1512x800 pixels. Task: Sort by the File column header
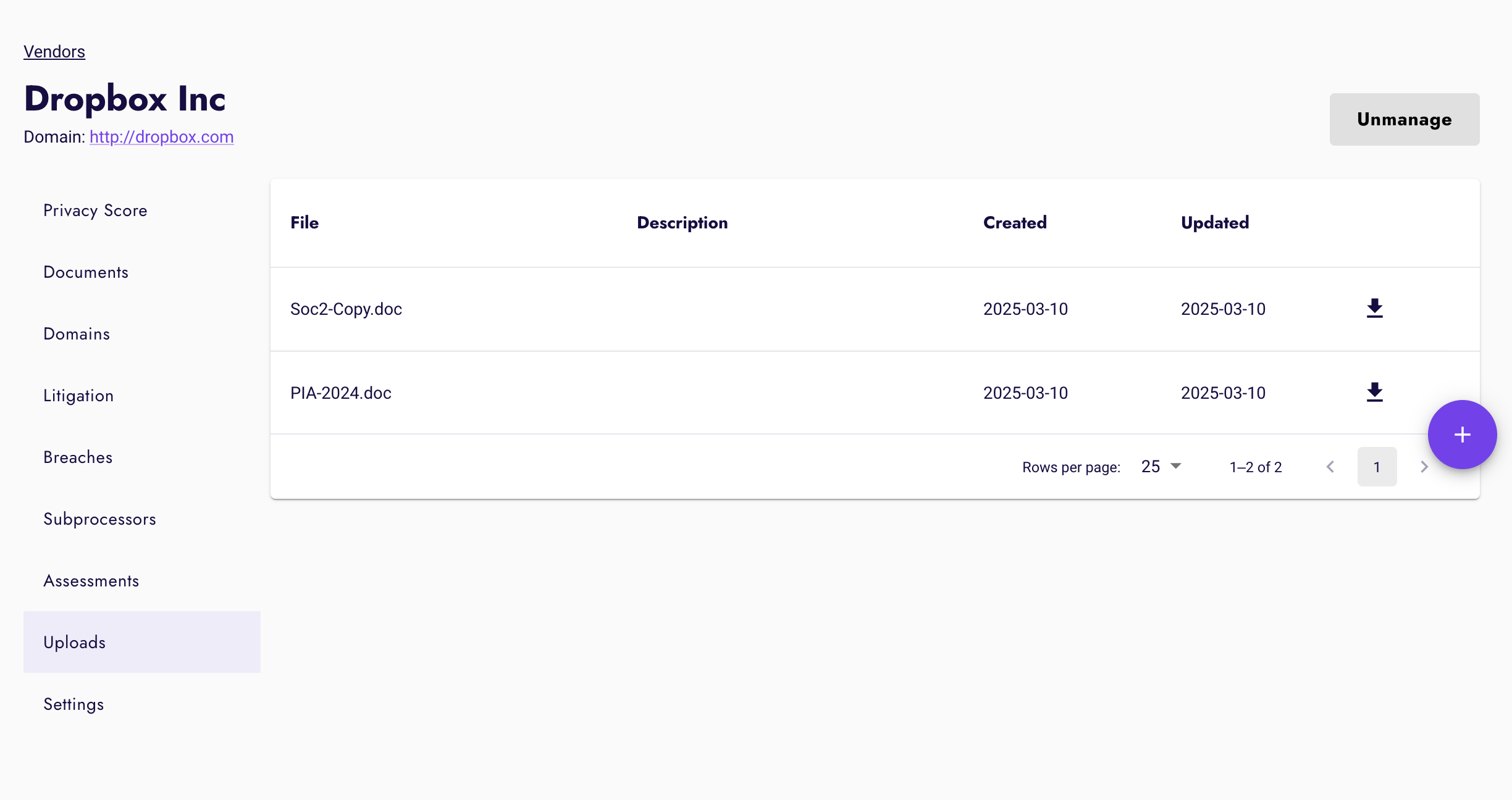pos(304,222)
